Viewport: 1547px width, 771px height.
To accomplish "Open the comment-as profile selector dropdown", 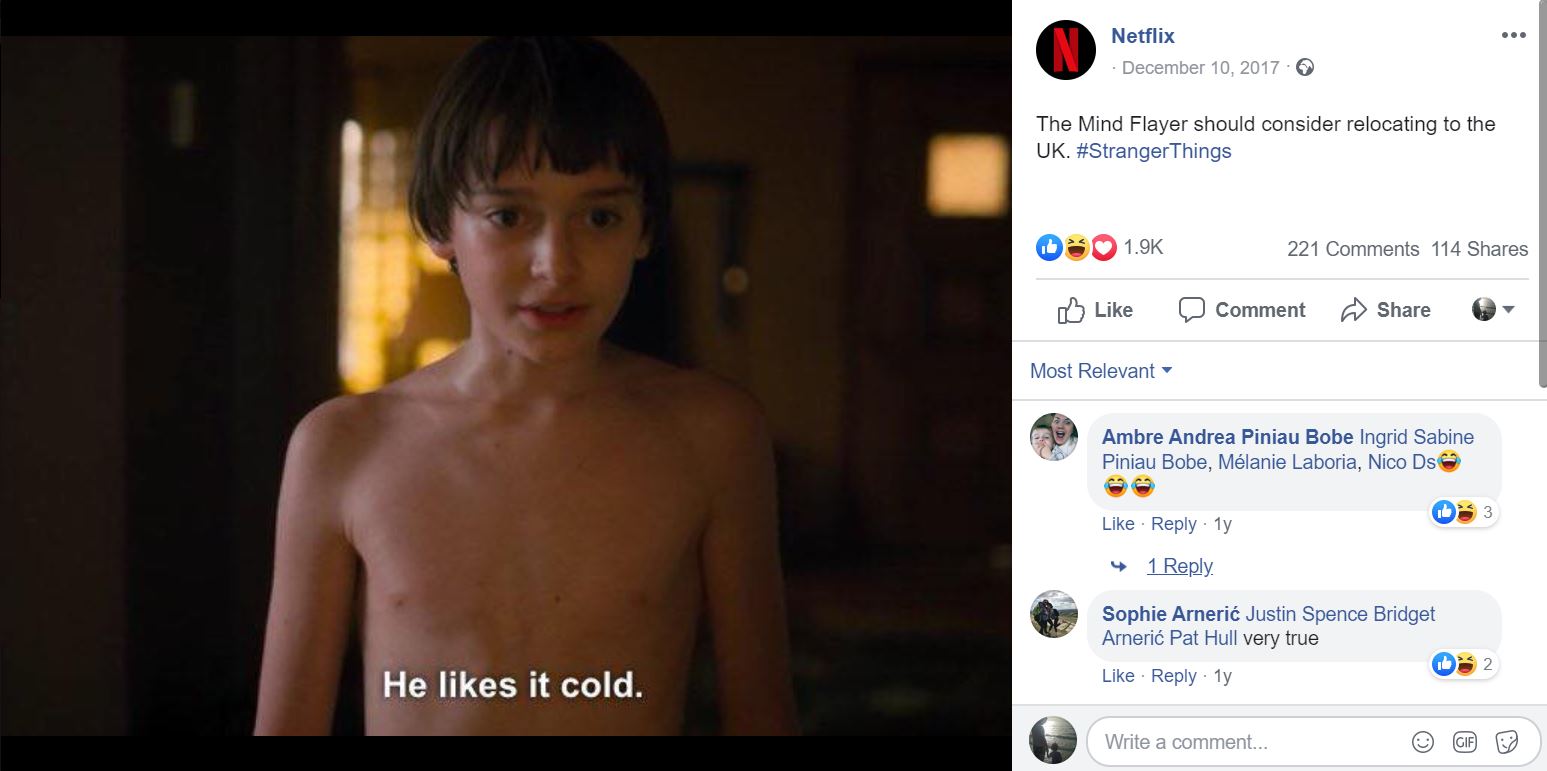I will (x=1493, y=309).
